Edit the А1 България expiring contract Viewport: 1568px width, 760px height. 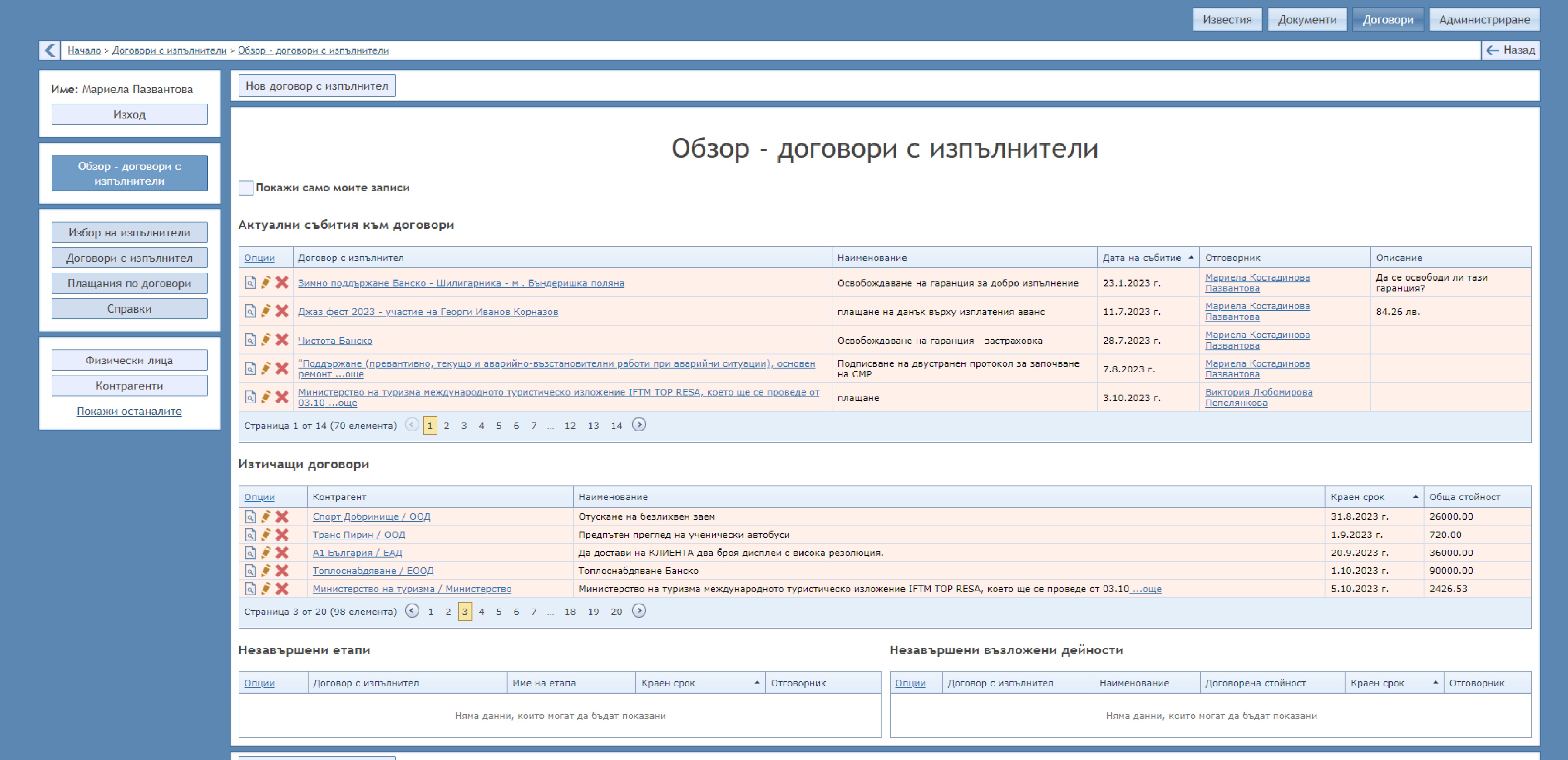coord(266,552)
